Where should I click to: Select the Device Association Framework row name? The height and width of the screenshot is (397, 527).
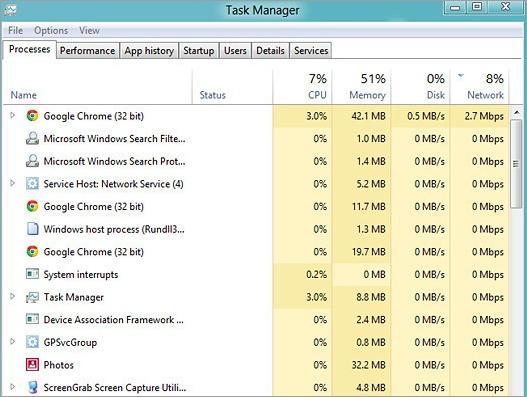(x=114, y=319)
